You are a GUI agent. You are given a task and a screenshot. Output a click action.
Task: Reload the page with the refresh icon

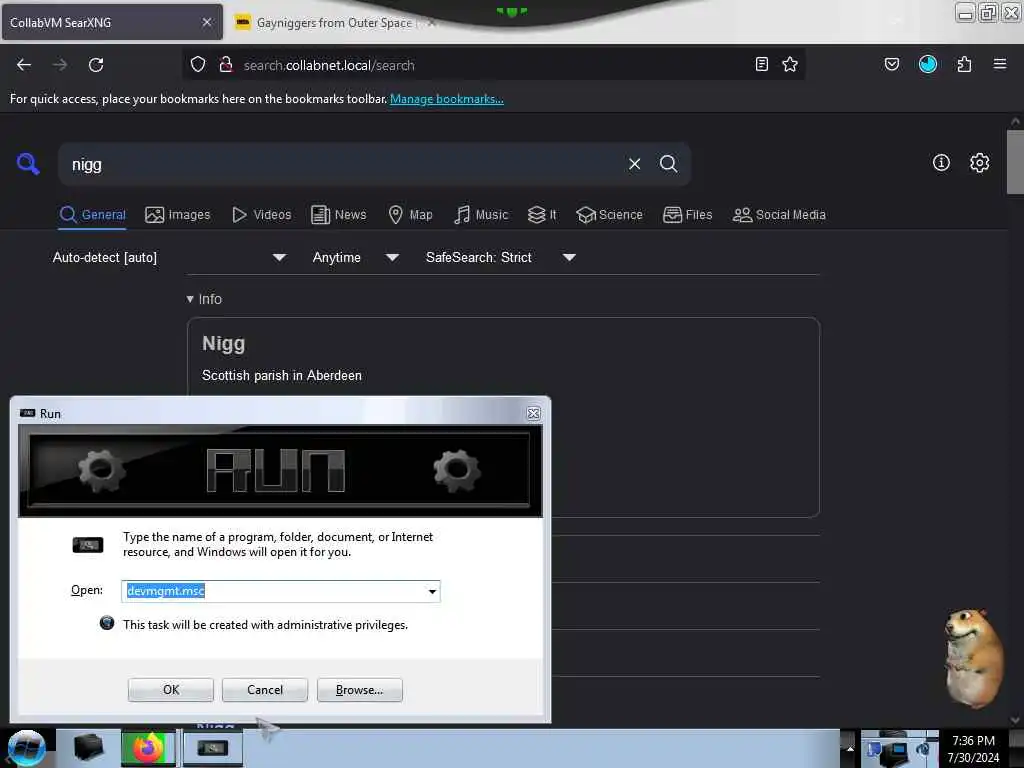pyautogui.click(x=96, y=65)
